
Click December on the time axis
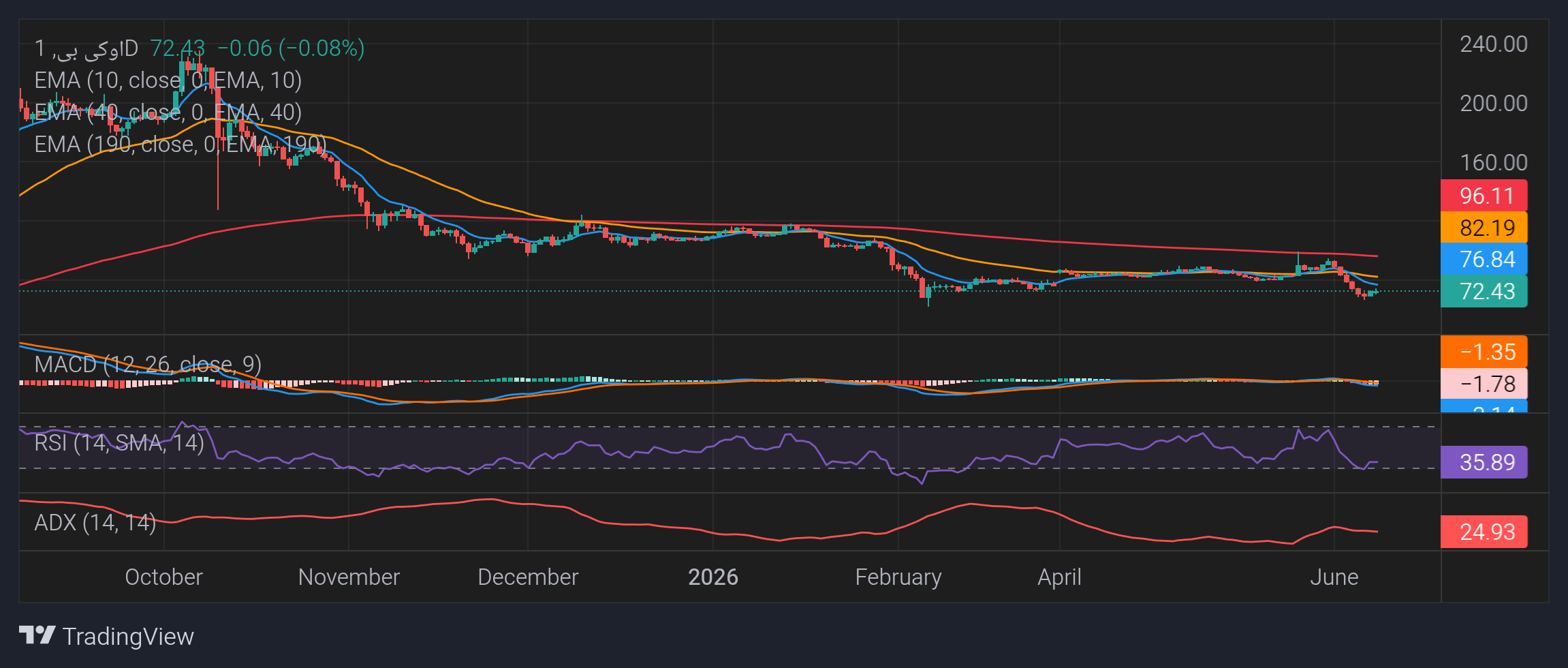pos(528,577)
